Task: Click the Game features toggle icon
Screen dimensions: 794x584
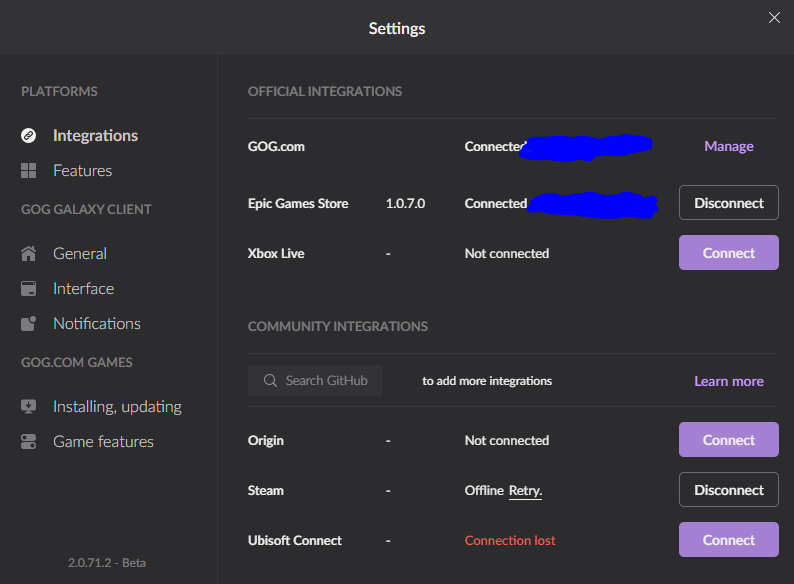Action: 28,442
